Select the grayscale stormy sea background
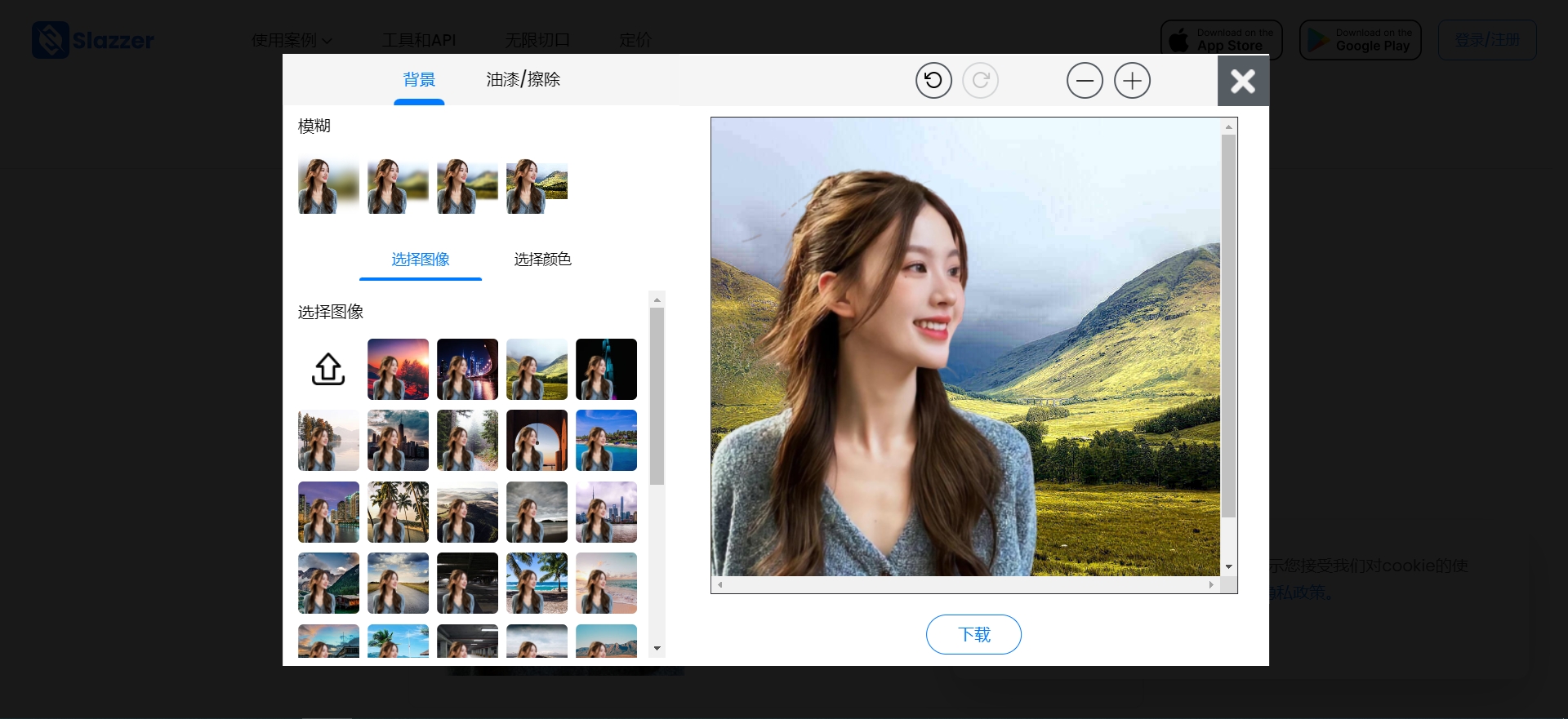1568x719 pixels. 537,512
